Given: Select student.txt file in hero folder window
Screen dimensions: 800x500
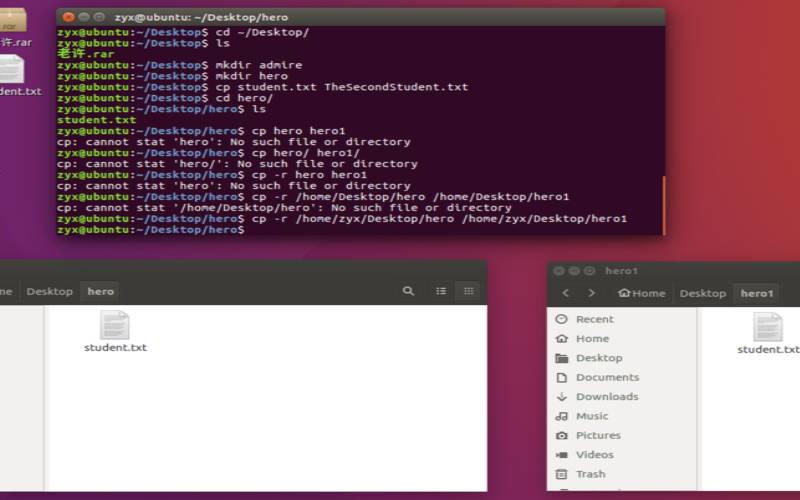Looking at the screenshot, I should pyautogui.click(x=115, y=331).
